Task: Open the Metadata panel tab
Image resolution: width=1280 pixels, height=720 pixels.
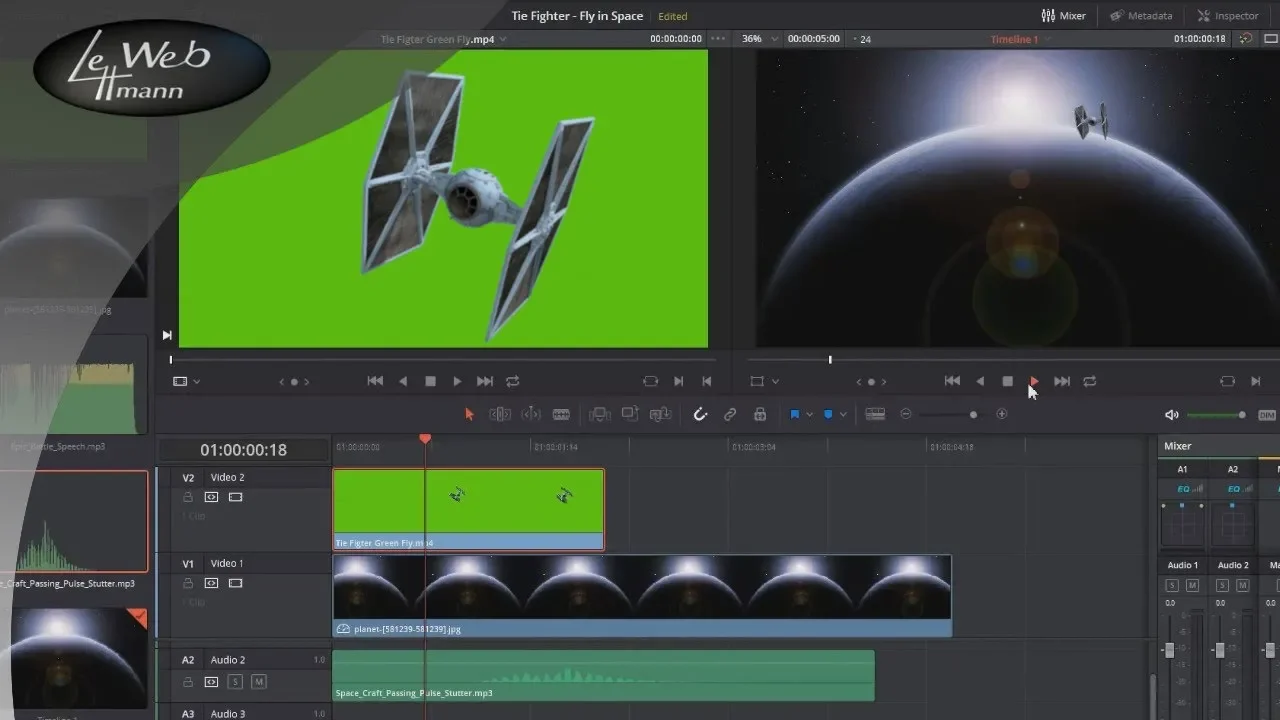Action: point(1141,16)
